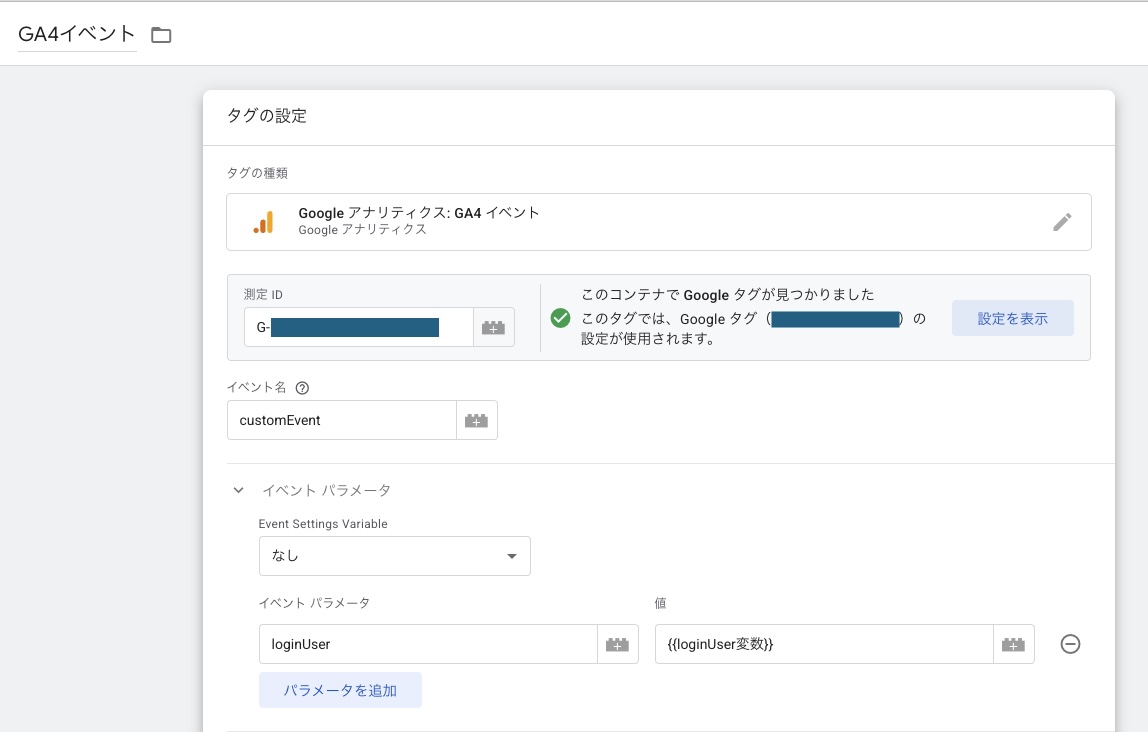Insert a variable into the 測定 ID field
The width and height of the screenshot is (1148, 732).
(493, 327)
